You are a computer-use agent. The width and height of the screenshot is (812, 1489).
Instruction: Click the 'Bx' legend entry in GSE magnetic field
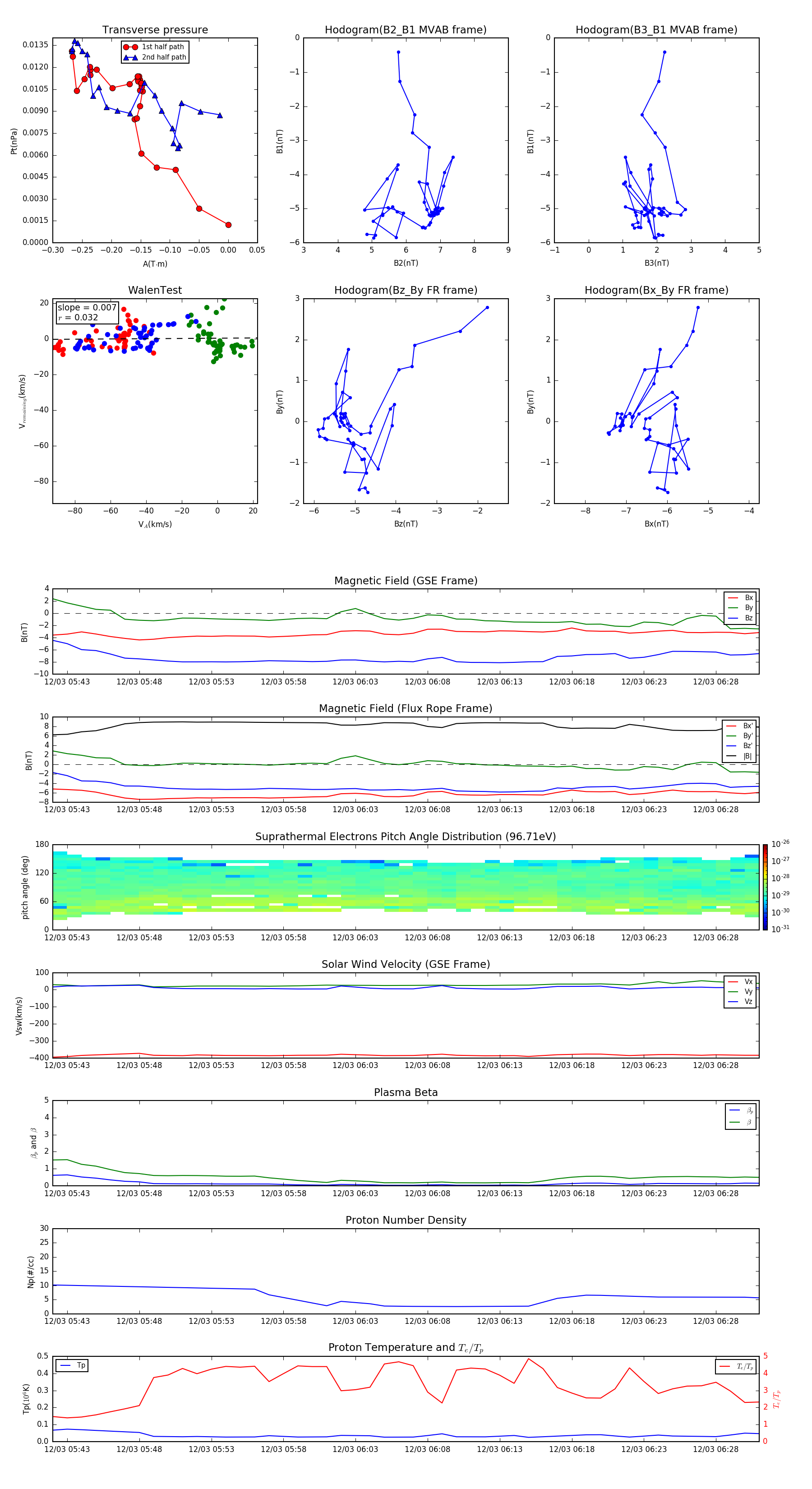pos(741,598)
